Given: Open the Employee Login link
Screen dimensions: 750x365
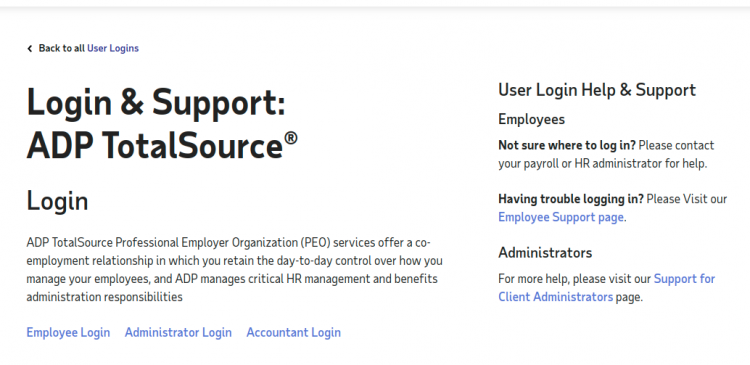Looking at the screenshot, I should tap(68, 332).
